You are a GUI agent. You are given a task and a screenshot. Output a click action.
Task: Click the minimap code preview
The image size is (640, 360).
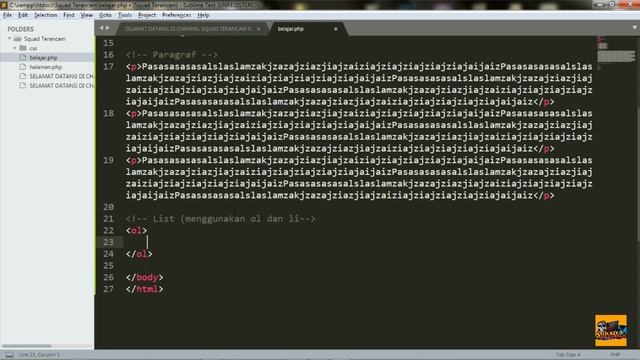click(x=616, y=53)
